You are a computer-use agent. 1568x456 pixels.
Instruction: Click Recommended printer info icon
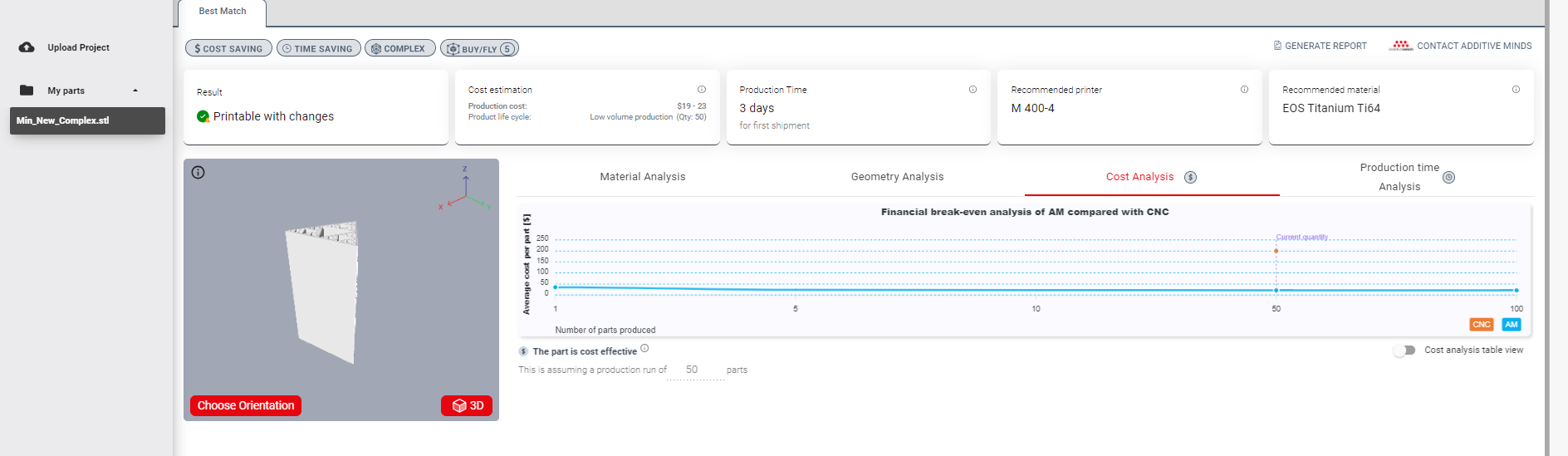(1244, 90)
